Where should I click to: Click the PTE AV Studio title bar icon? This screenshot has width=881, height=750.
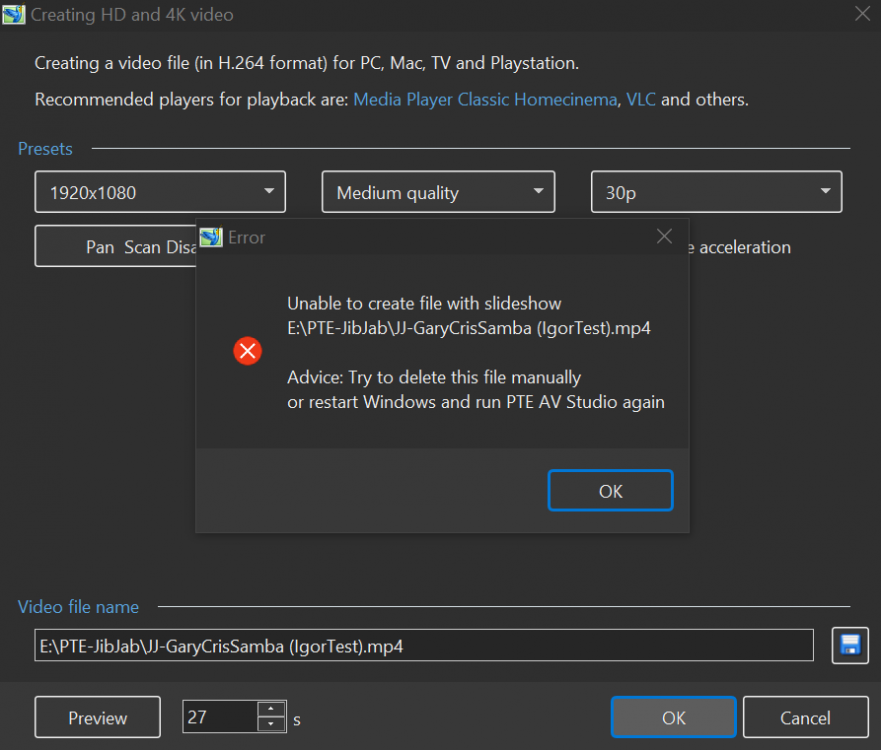tap(13, 14)
